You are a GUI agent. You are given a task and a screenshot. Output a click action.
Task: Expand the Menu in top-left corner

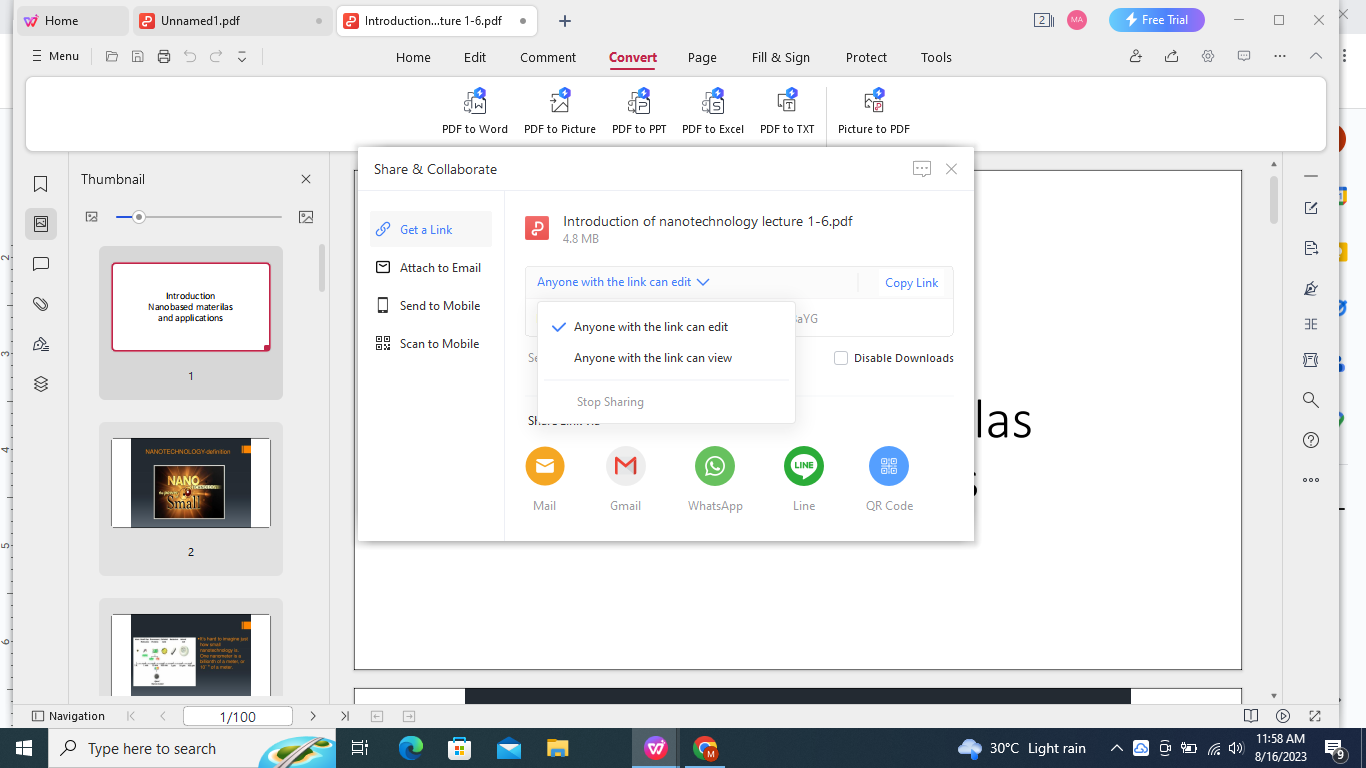(55, 56)
